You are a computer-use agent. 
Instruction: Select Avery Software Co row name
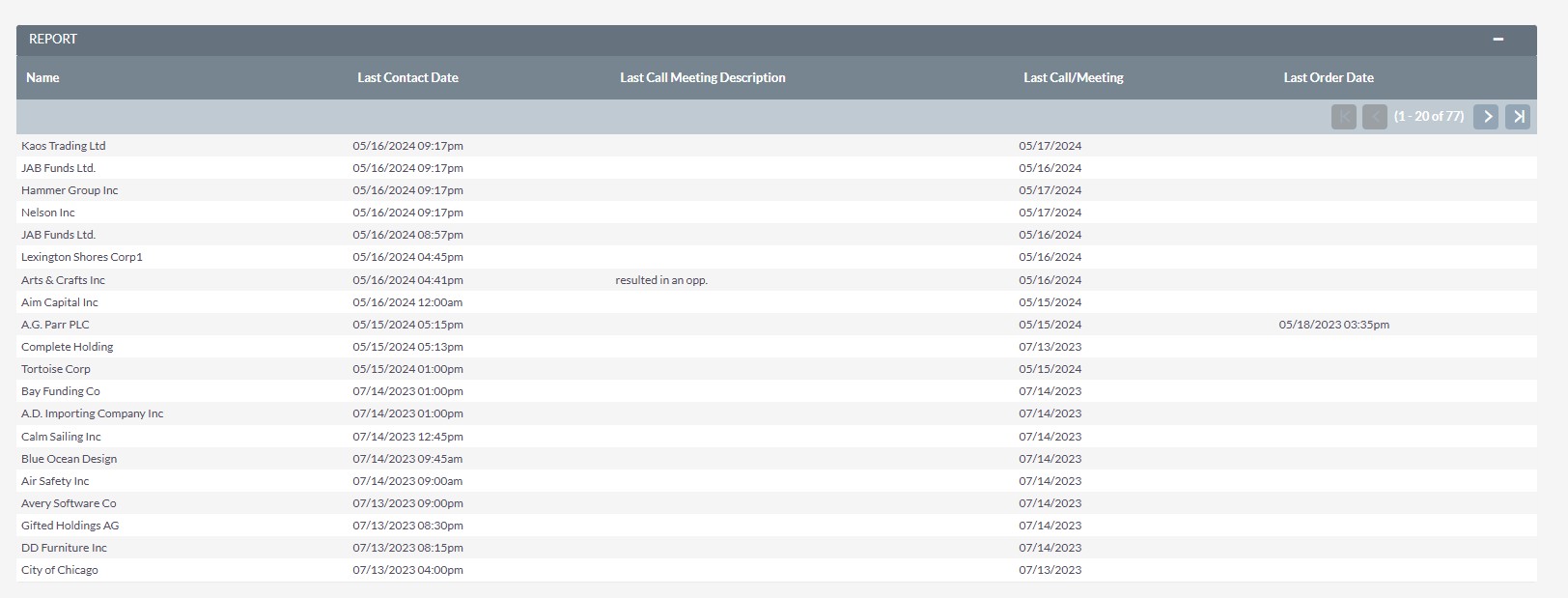point(69,503)
